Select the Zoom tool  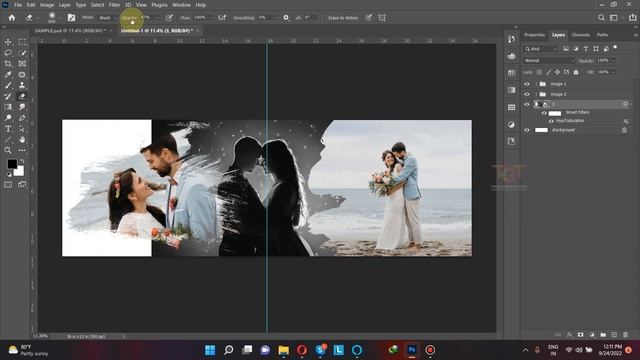pyautogui.click(x=8, y=150)
